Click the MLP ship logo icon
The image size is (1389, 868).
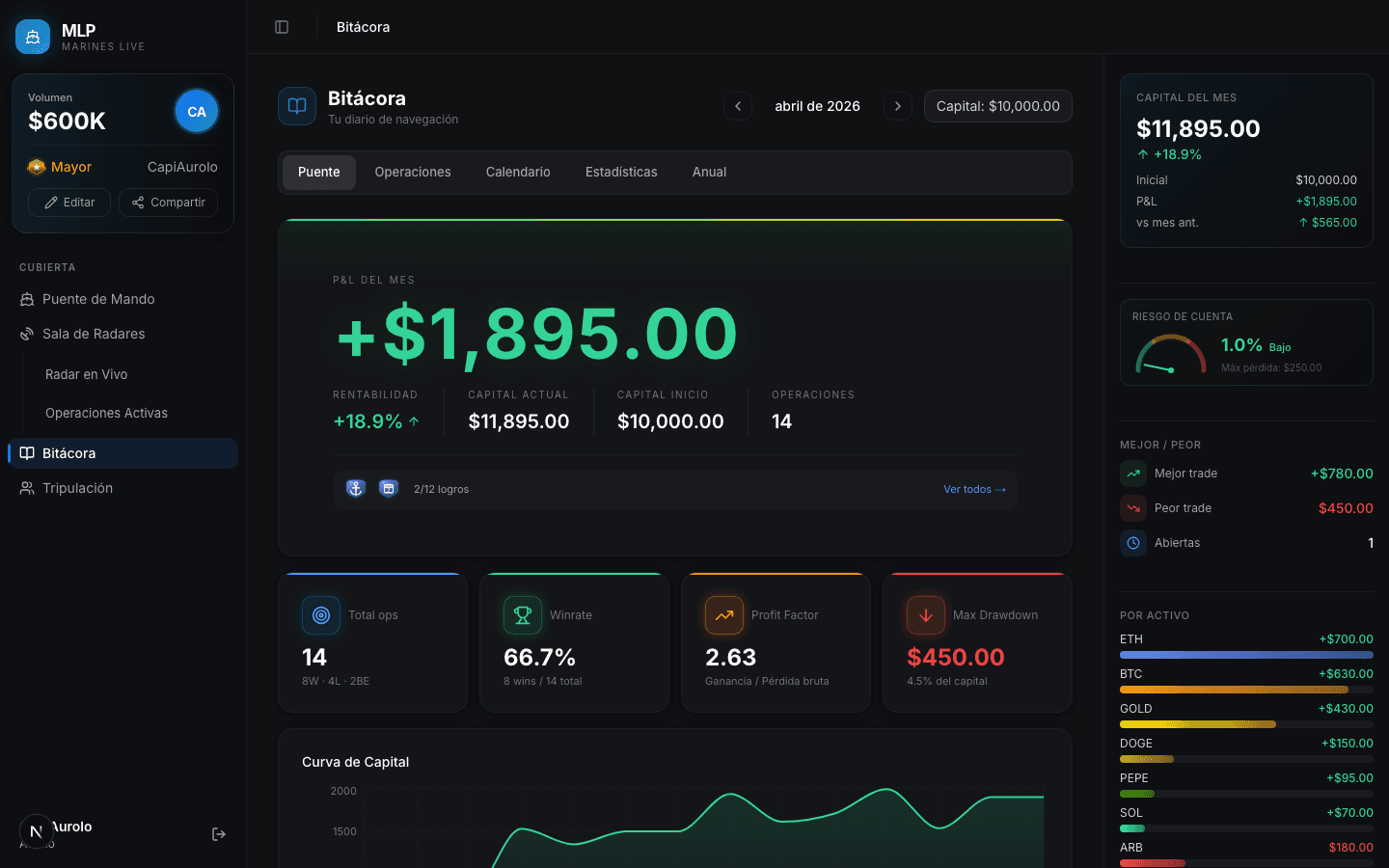pos(33,37)
